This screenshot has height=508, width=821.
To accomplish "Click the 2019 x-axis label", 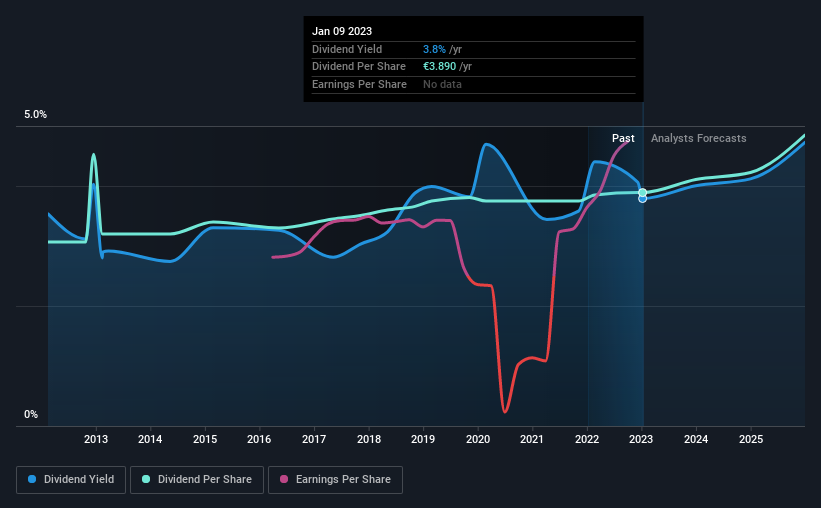I will [423, 439].
